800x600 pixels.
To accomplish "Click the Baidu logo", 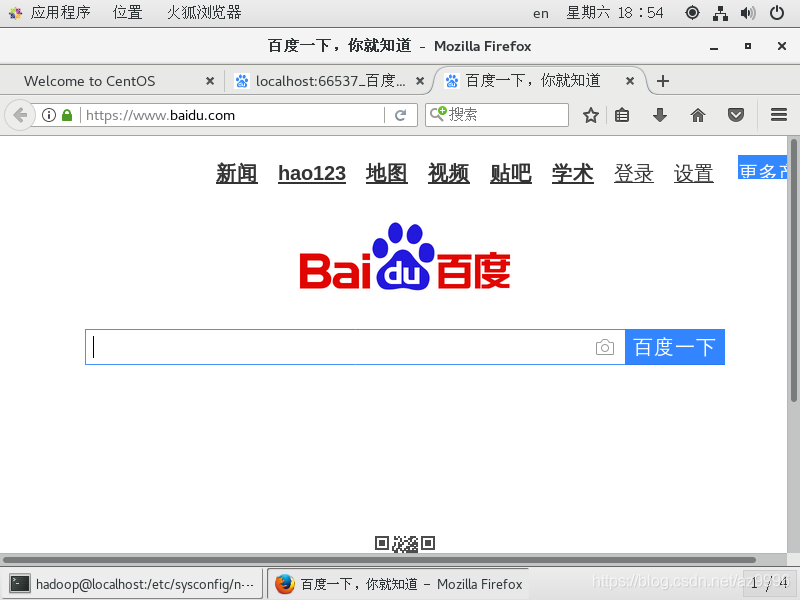I will (x=405, y=257).
